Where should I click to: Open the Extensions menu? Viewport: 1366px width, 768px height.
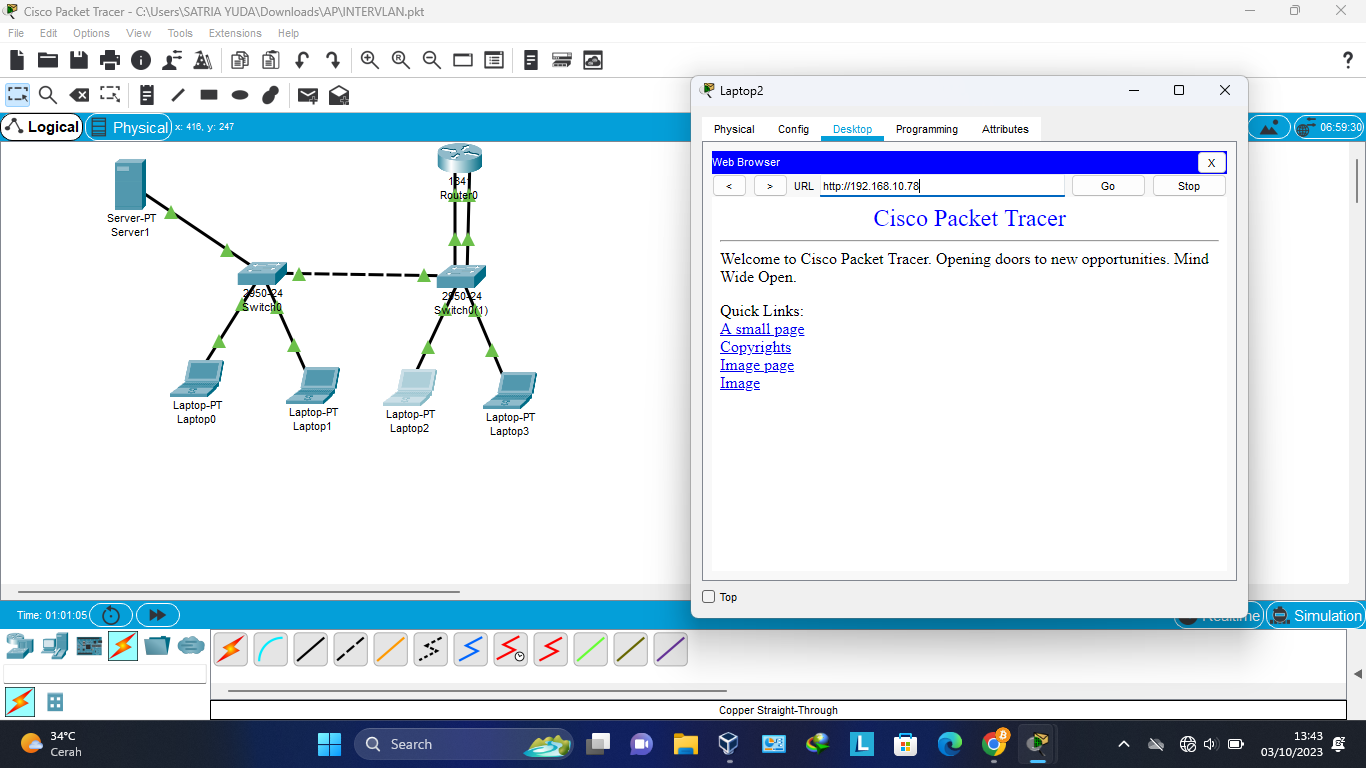[235, 33]
